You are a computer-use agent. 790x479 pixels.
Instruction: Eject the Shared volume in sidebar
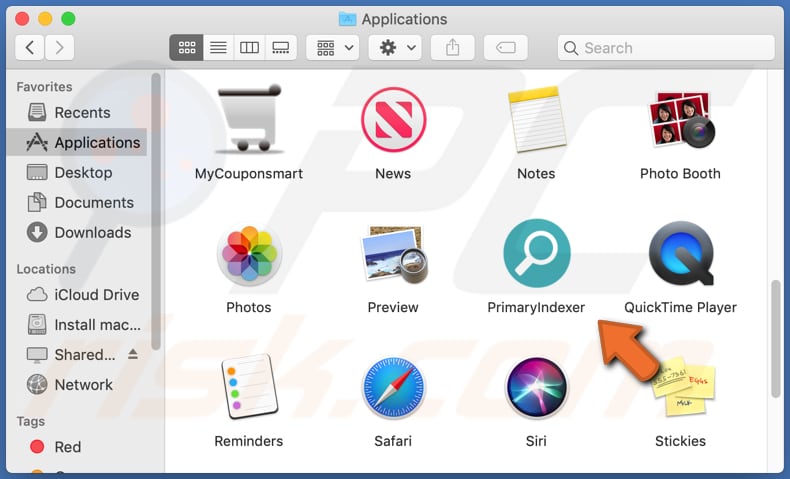pyautogui.click(x=132, y=355)
